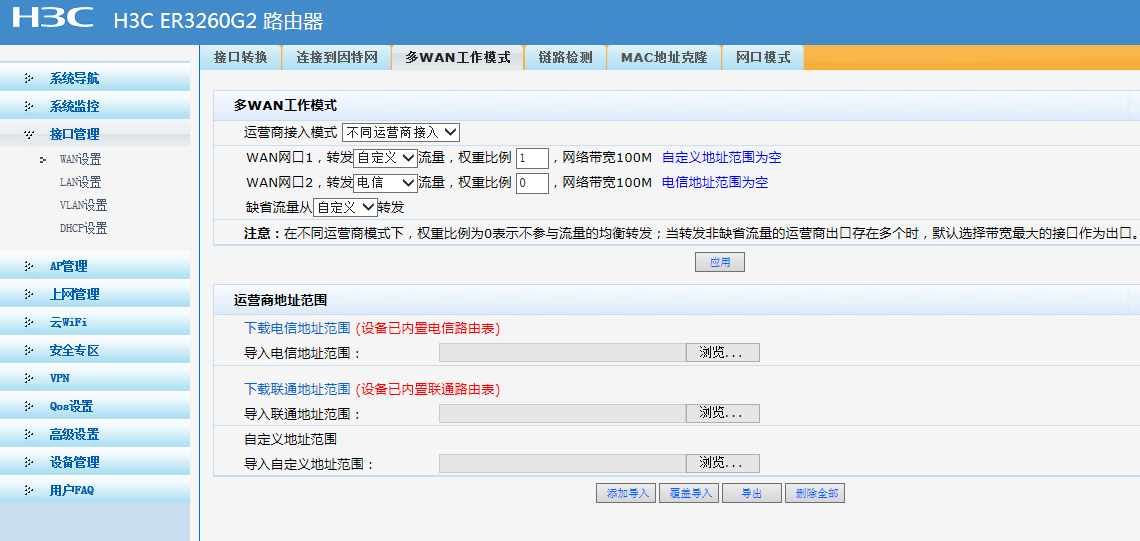Screen dimensions: 1140x541
Task: Click the 多WAN工作模式 section heading
Action: click(x=285, y=105)
